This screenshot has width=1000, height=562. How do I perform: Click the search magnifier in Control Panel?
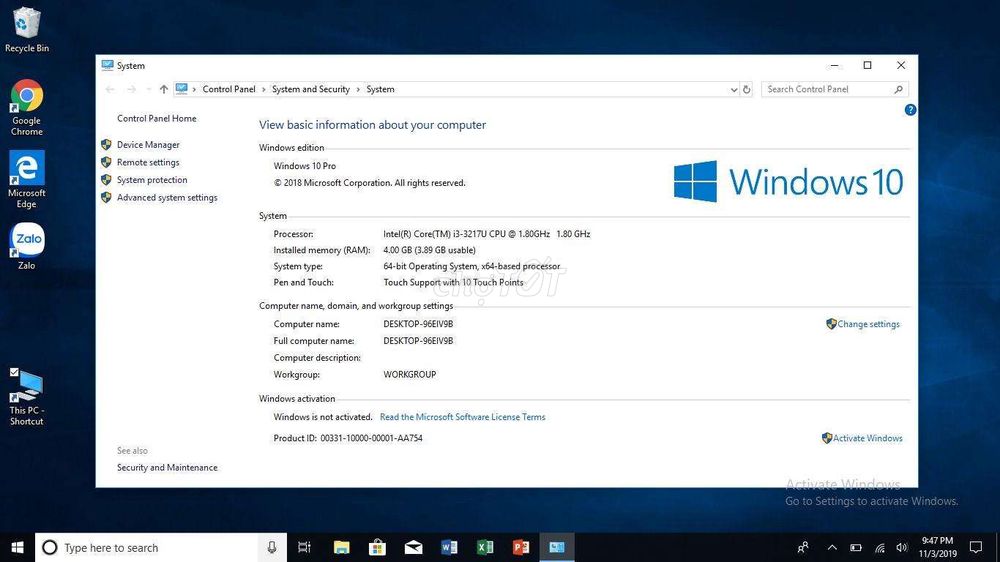(x=899, y=89)
